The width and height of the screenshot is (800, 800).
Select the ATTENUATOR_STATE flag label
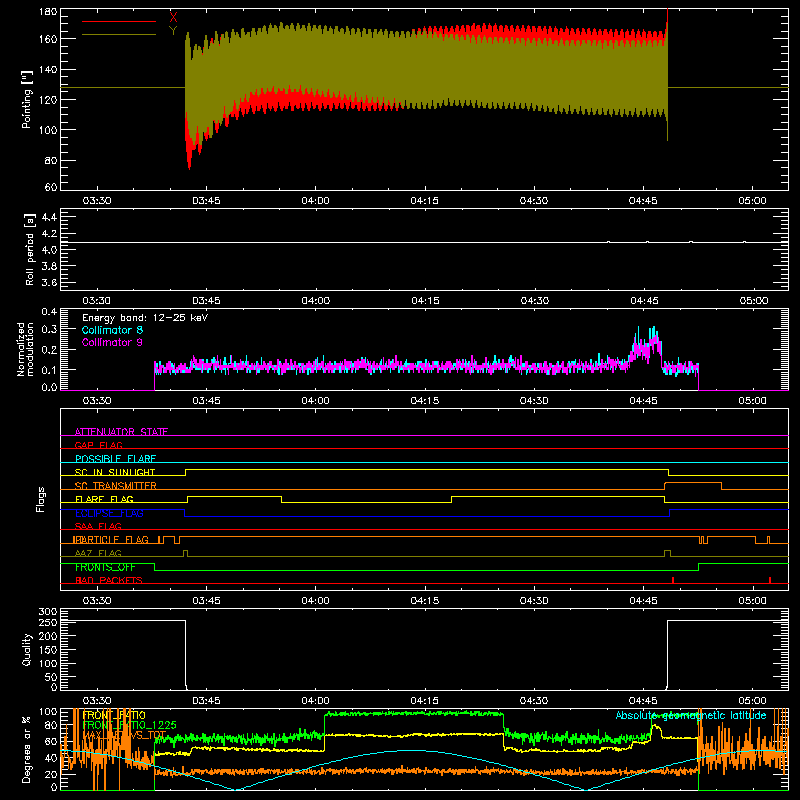coord(121,432)
